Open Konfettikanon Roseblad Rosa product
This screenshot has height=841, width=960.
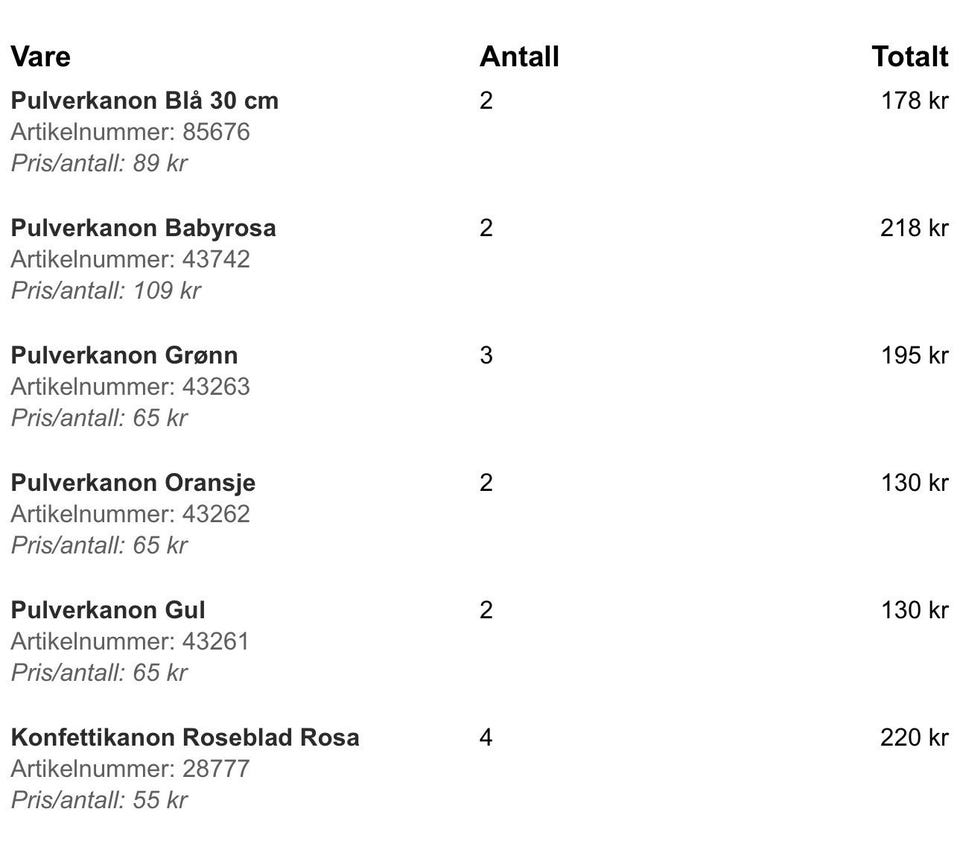pos(185,738)
